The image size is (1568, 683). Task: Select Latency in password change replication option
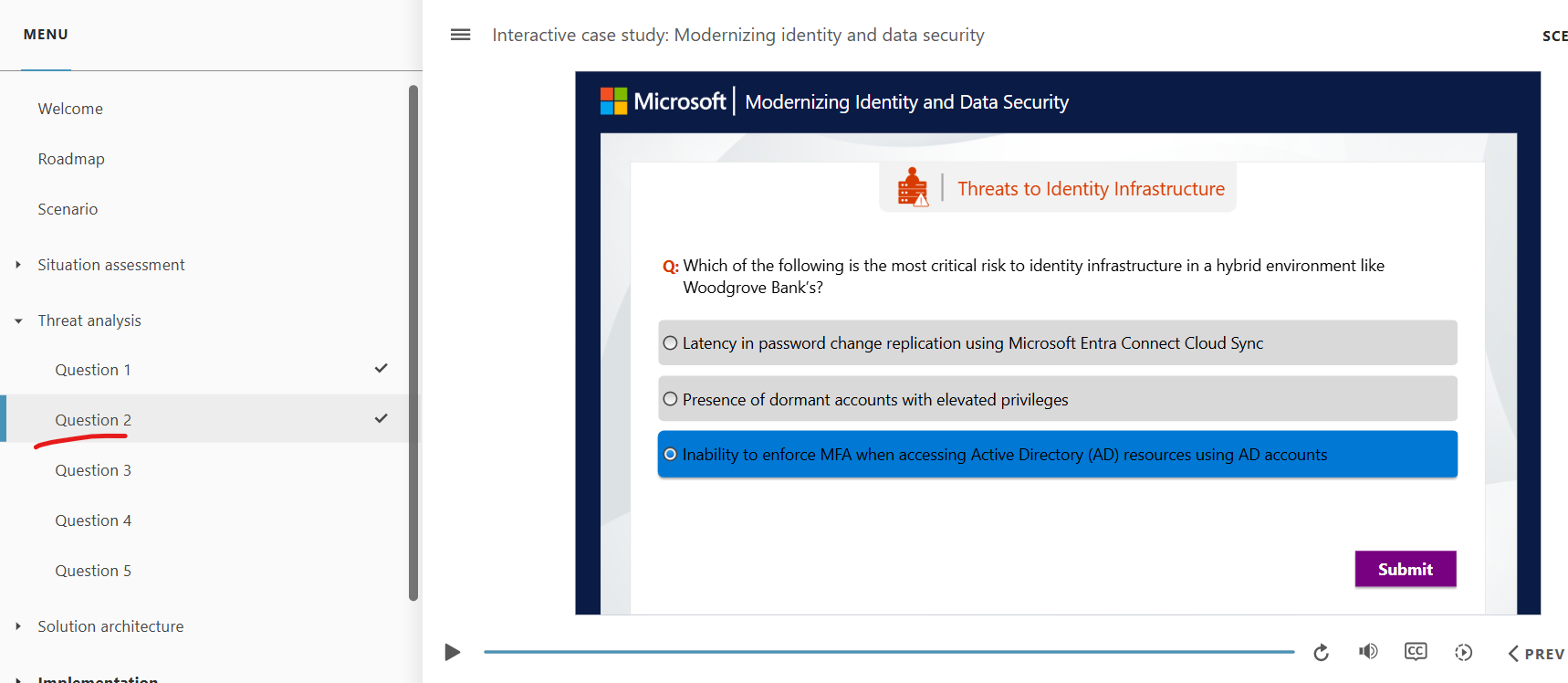1057,342
